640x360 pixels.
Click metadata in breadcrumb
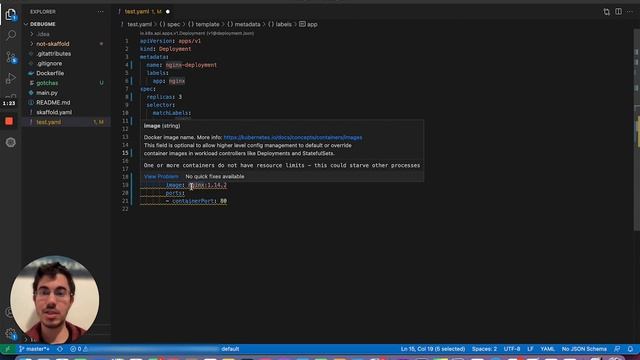[243, 24]
